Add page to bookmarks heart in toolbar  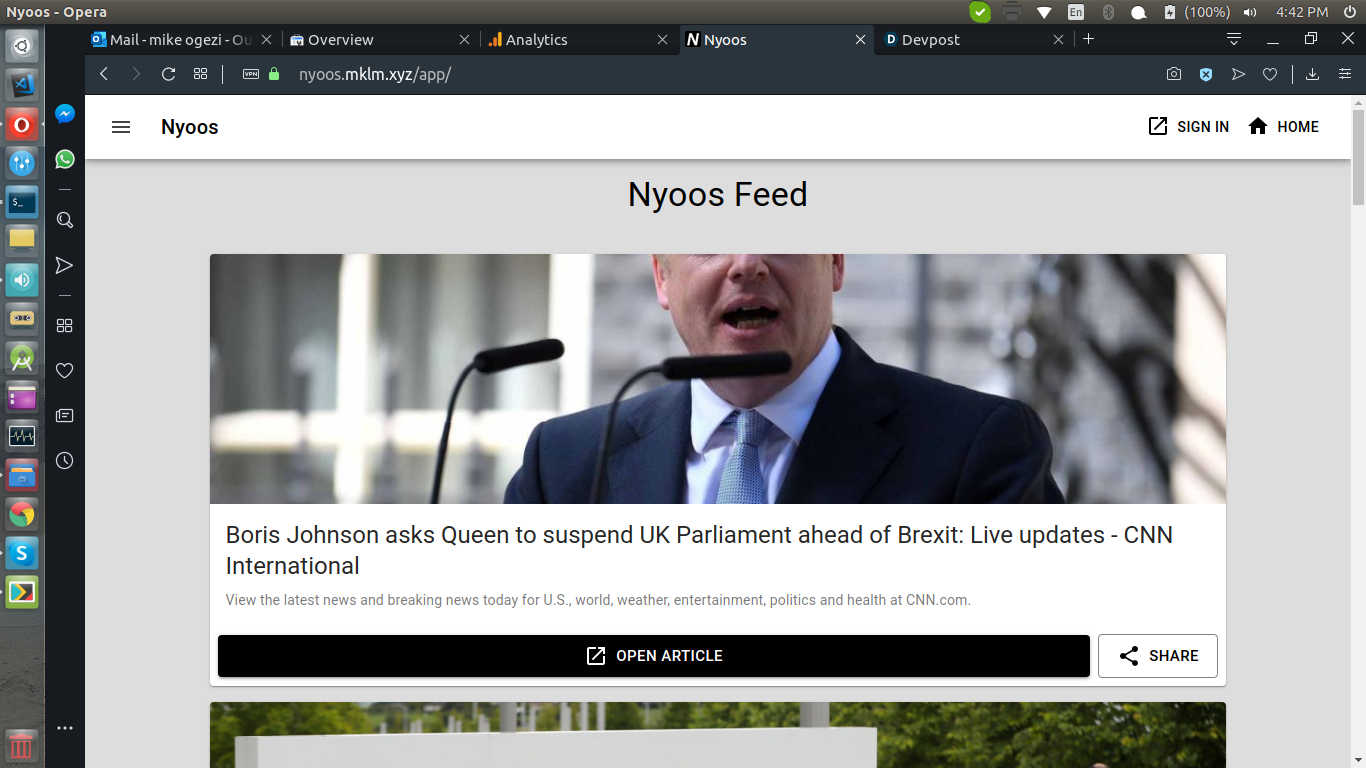tap(1270, 74)
